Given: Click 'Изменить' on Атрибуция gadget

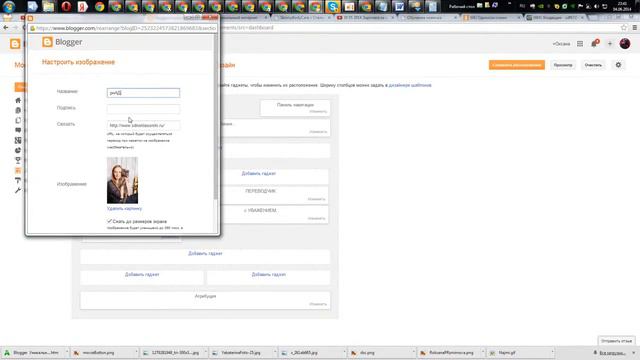Looking at the screenshot, I should point(318,304).
